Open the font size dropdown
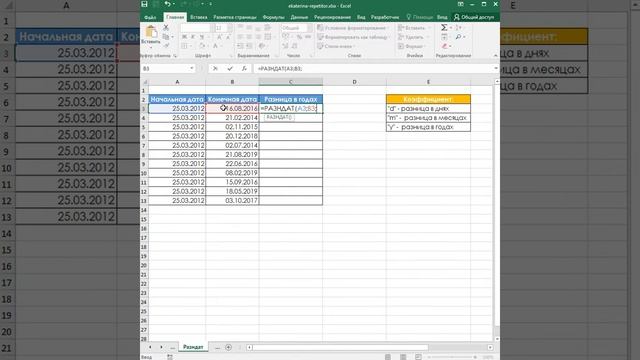 click(230, 28)
